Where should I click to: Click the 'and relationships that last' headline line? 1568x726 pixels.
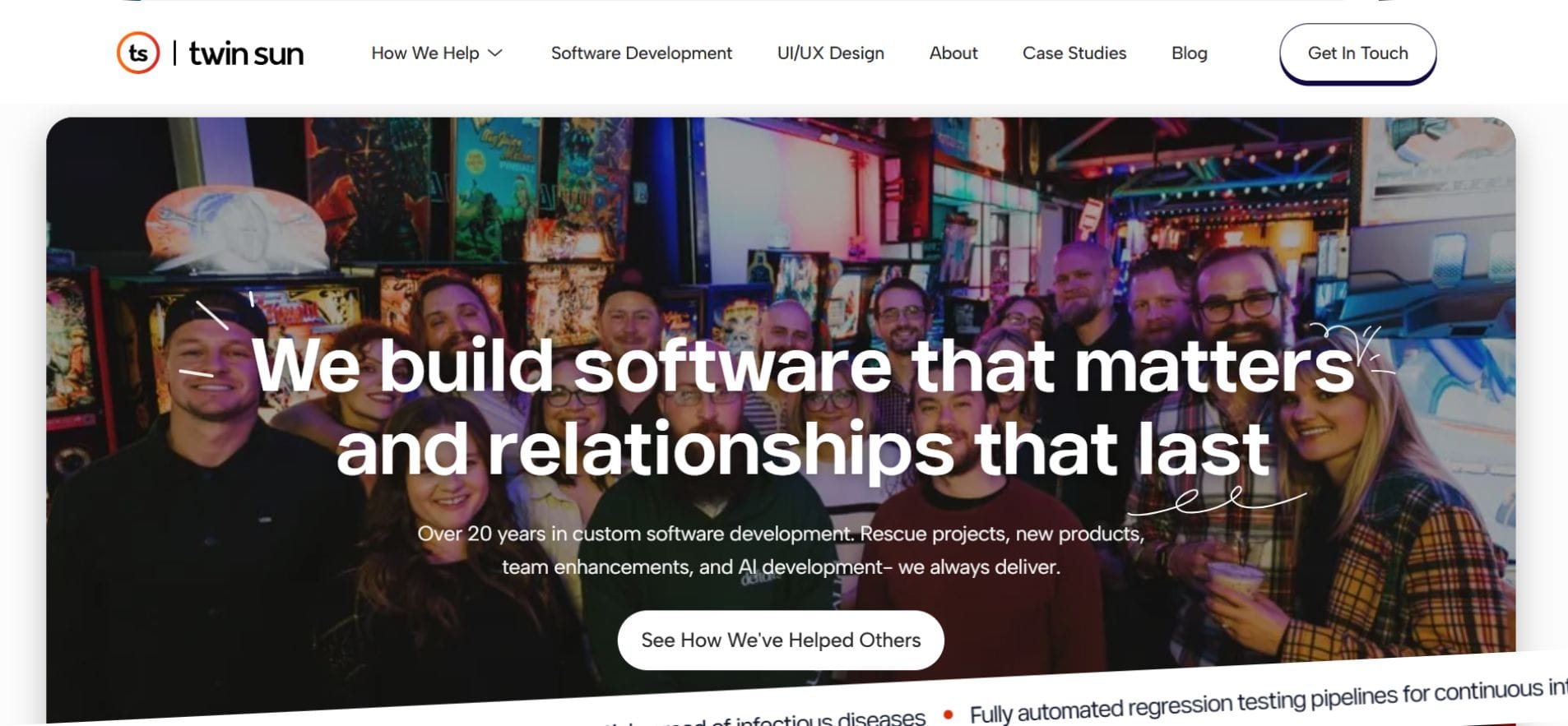tap(803, 449)
